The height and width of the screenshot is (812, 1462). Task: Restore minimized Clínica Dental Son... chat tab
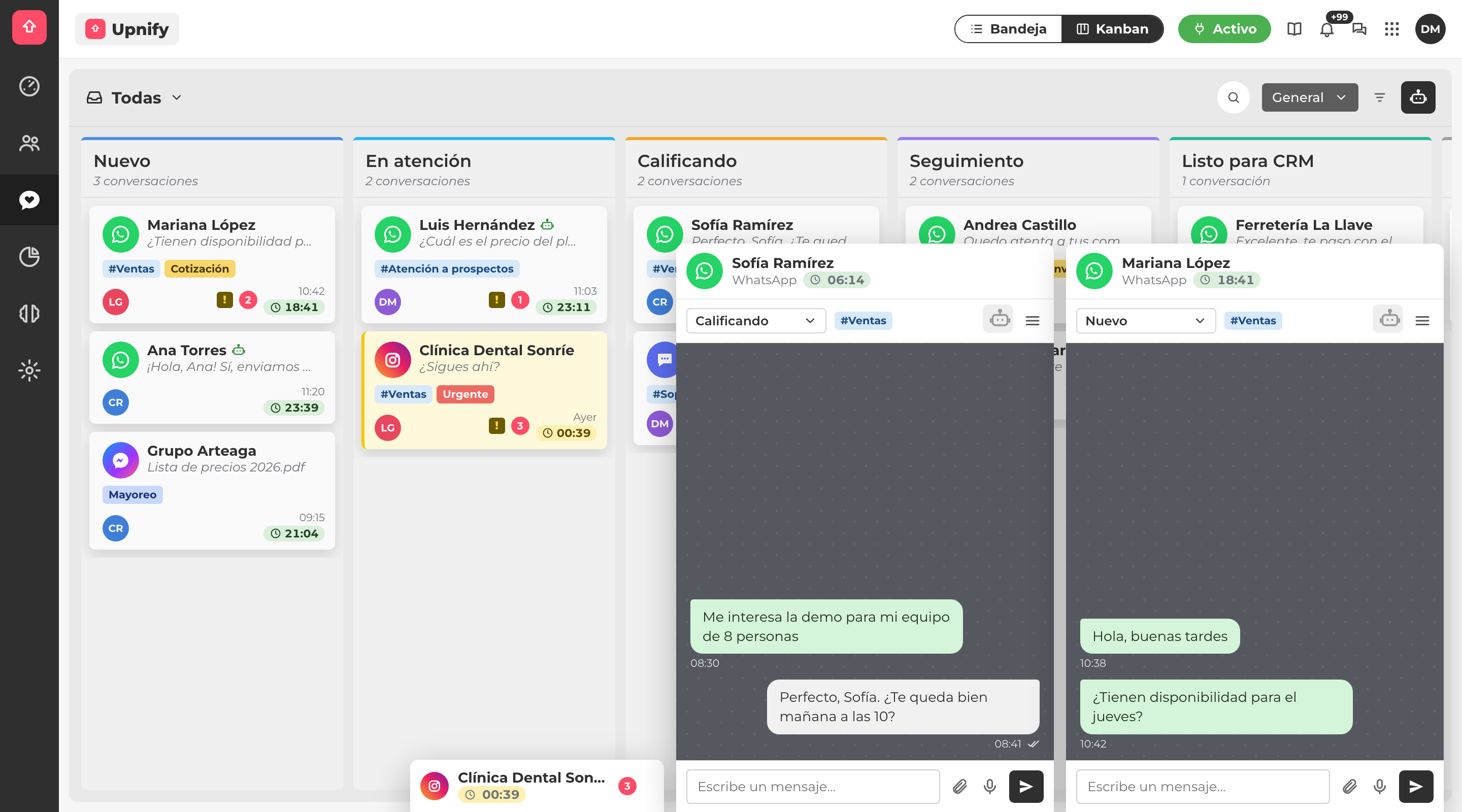pyautogui.click(x=537, y=786)
